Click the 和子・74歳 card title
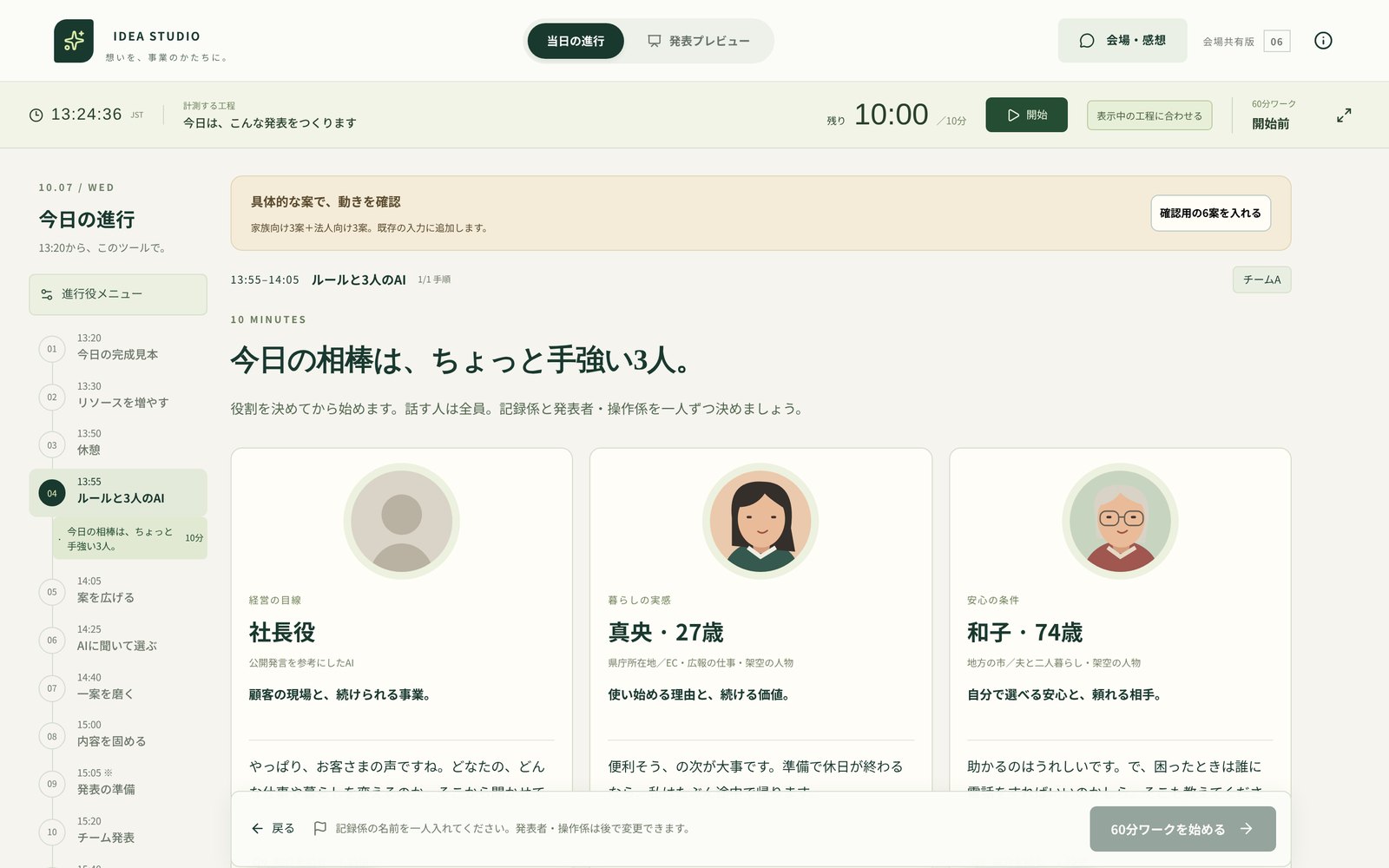Image resolution: width=1389 pixels, height=868 pixels. pos(1025,633)
